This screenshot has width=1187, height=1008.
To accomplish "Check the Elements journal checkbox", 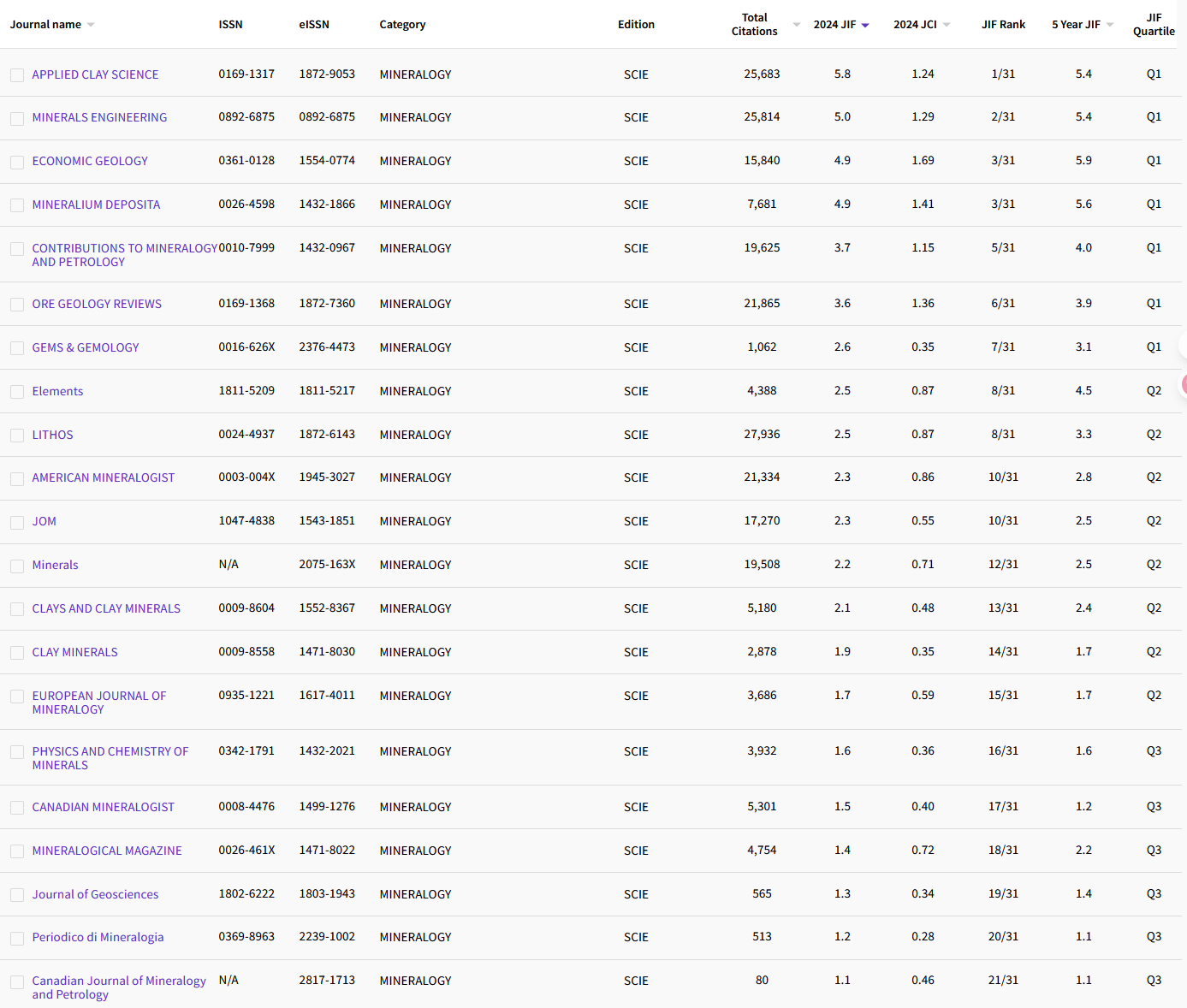I will 17,392.
